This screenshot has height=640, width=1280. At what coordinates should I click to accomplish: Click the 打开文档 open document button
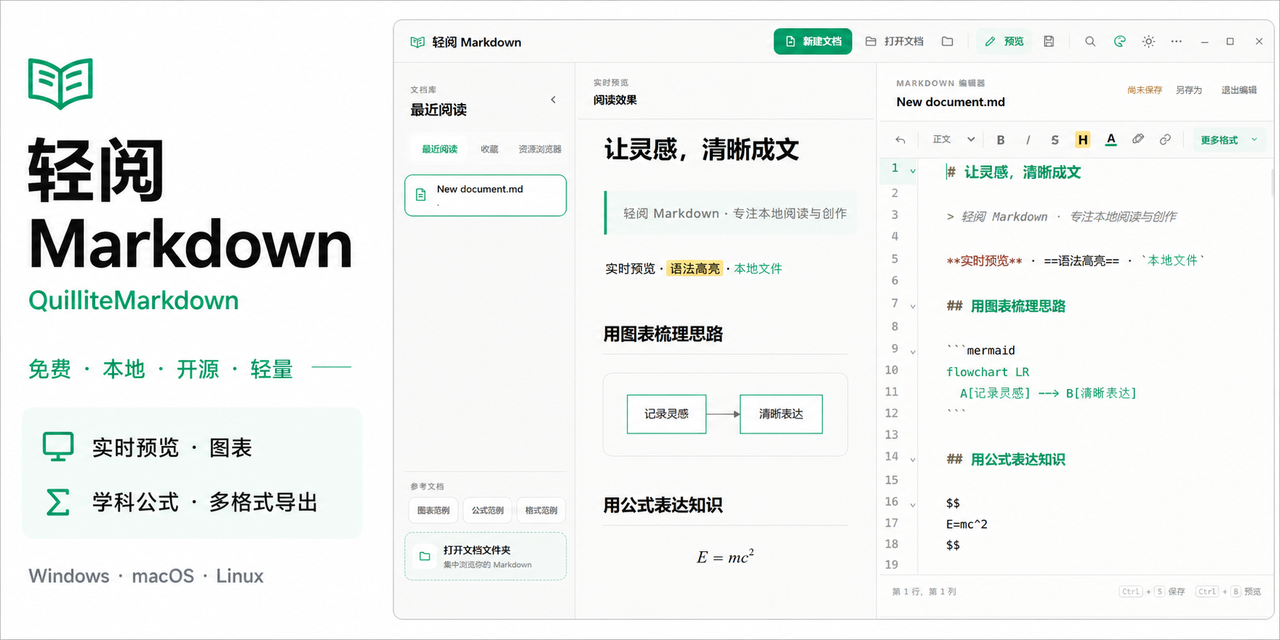click(x=894, y=41)
